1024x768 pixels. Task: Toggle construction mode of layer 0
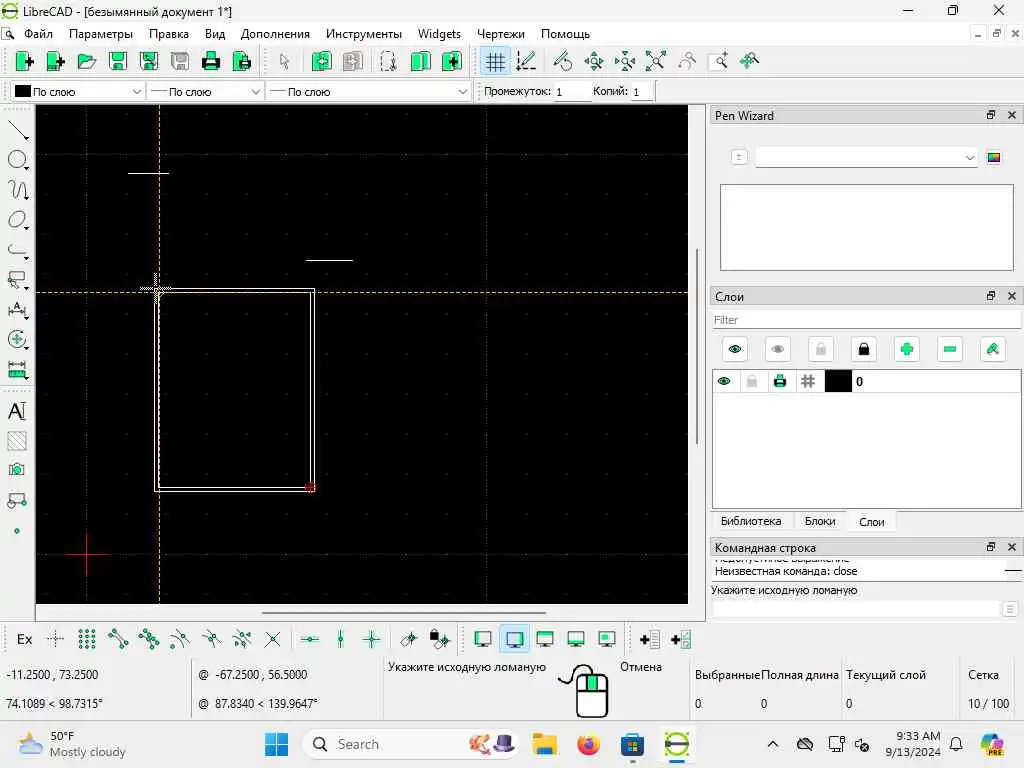click(808, 381)
